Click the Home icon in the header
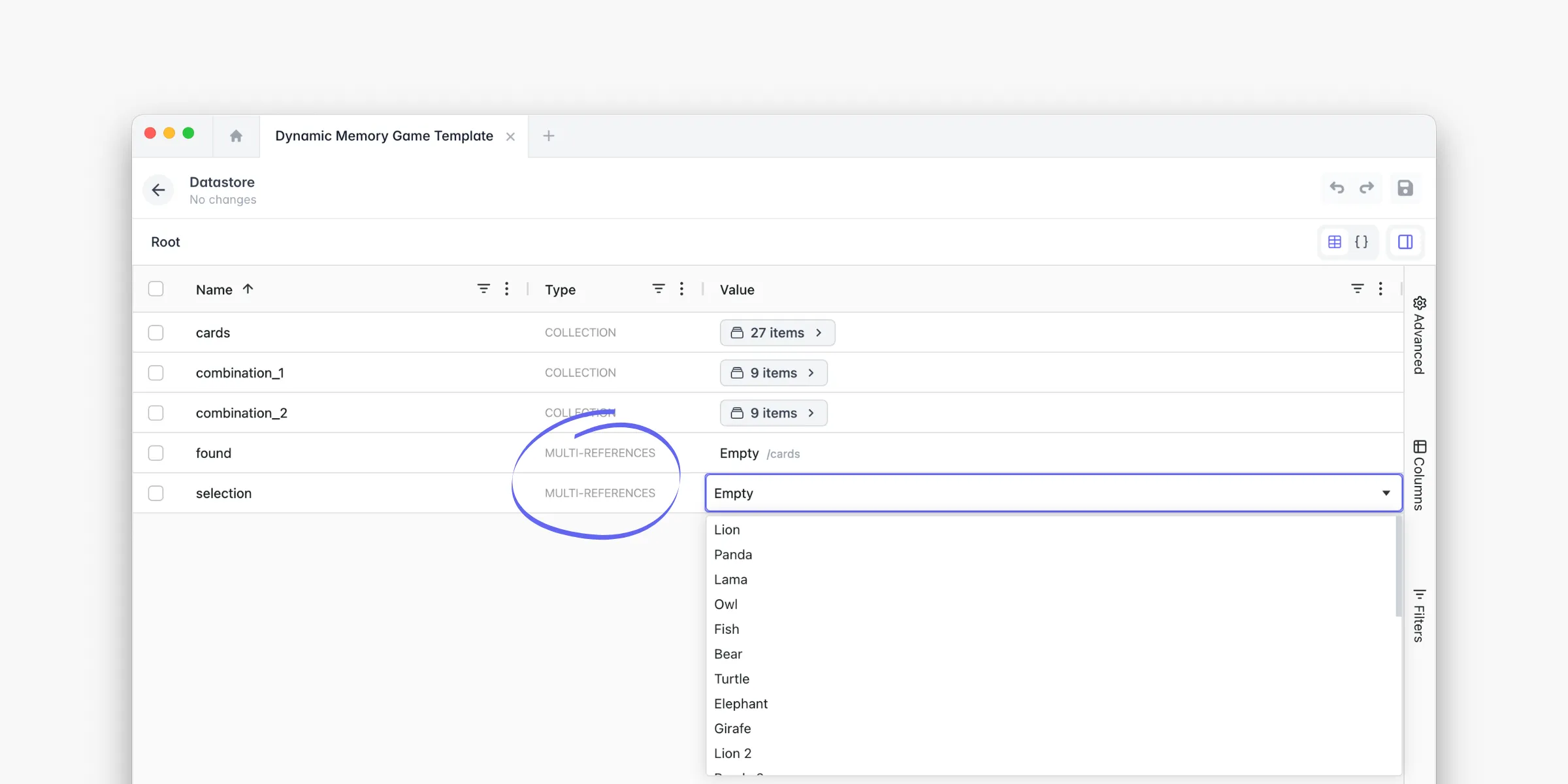This screenshot has height=784, width=1568. pyautogui.click(x=236, y=136)
